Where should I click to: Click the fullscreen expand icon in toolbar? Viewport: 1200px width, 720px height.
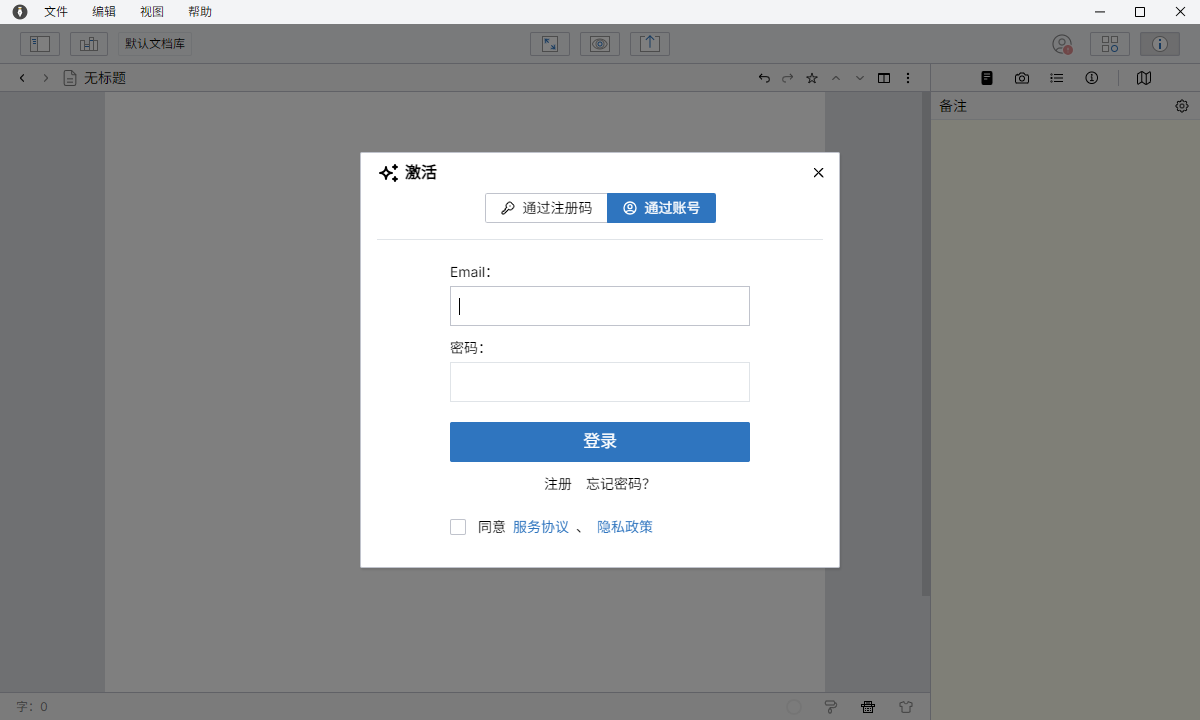(x=550, y=44)
